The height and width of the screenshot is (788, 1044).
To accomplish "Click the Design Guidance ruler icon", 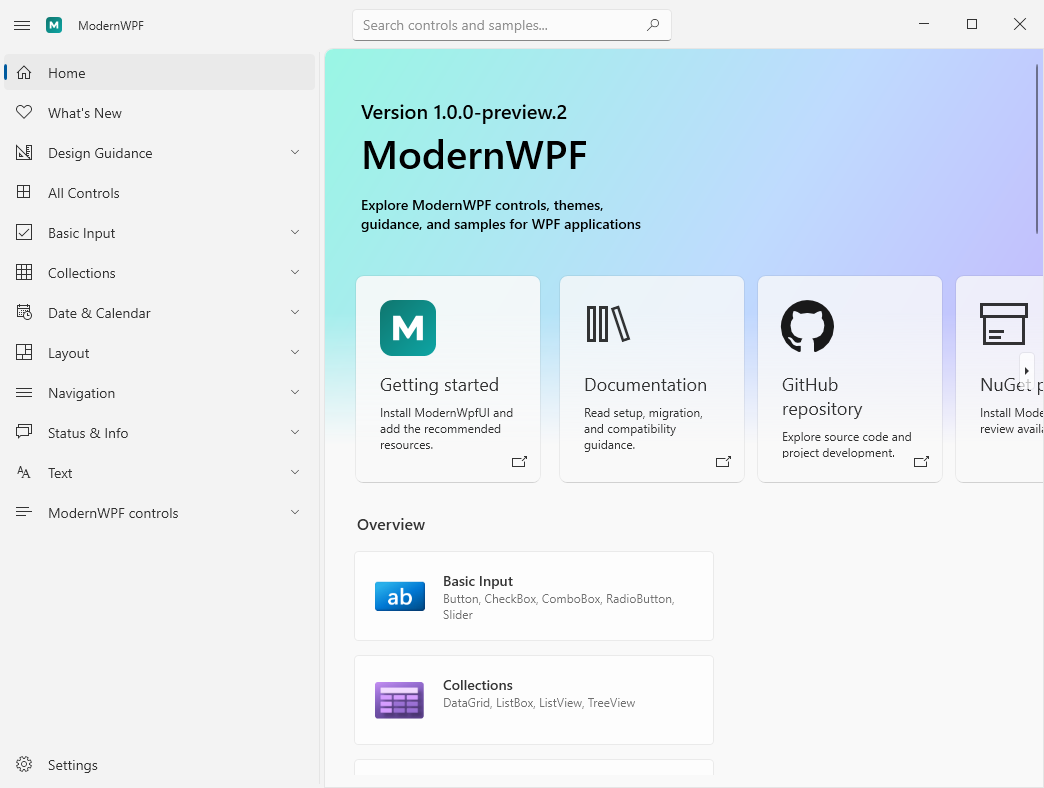I will click(24, 152).
